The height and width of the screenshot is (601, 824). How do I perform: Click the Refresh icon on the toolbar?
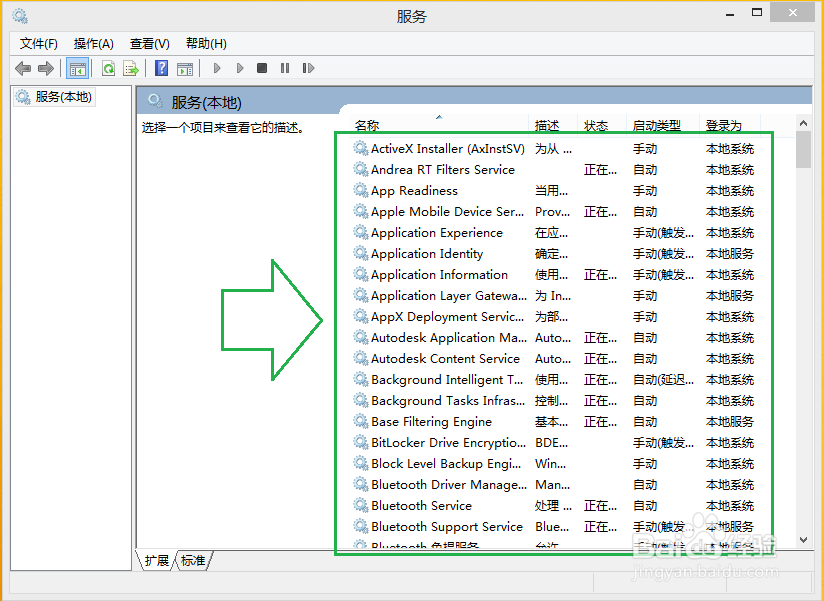pyautogui.click(x=108, y=68)
